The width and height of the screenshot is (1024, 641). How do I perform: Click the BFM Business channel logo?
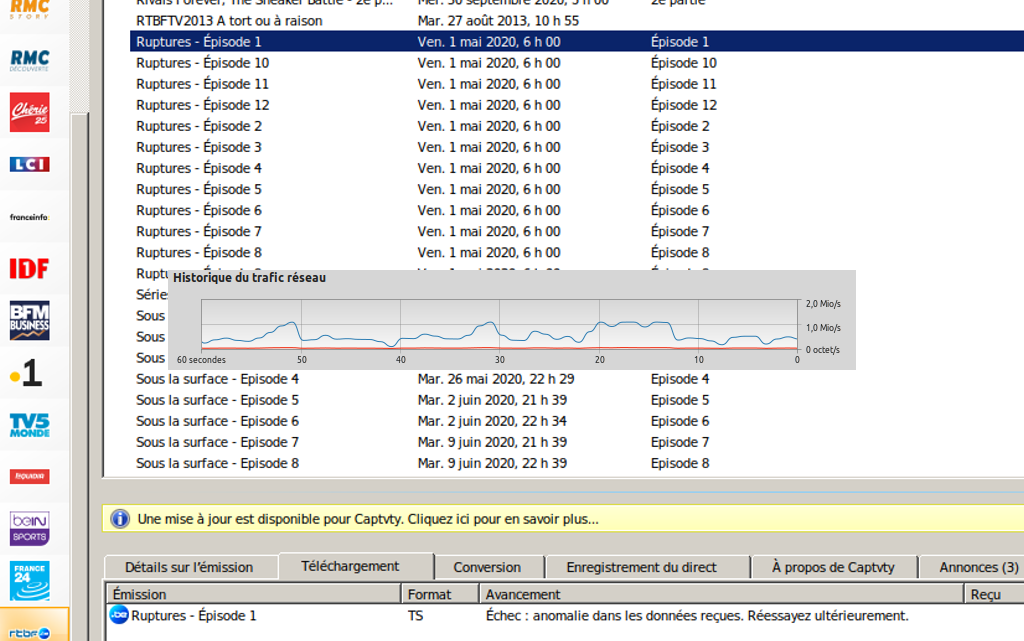[29, 320]
